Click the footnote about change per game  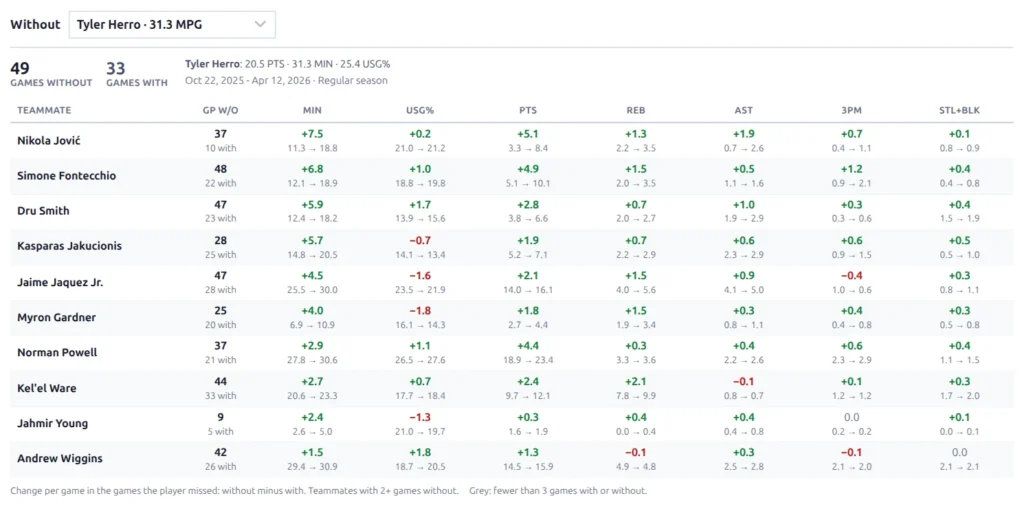(232, 491)
